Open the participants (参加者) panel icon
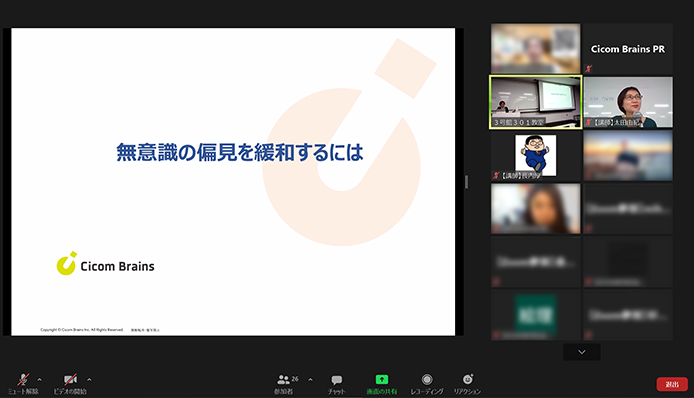Screen dimensions: 694x398 click(283, 379)
